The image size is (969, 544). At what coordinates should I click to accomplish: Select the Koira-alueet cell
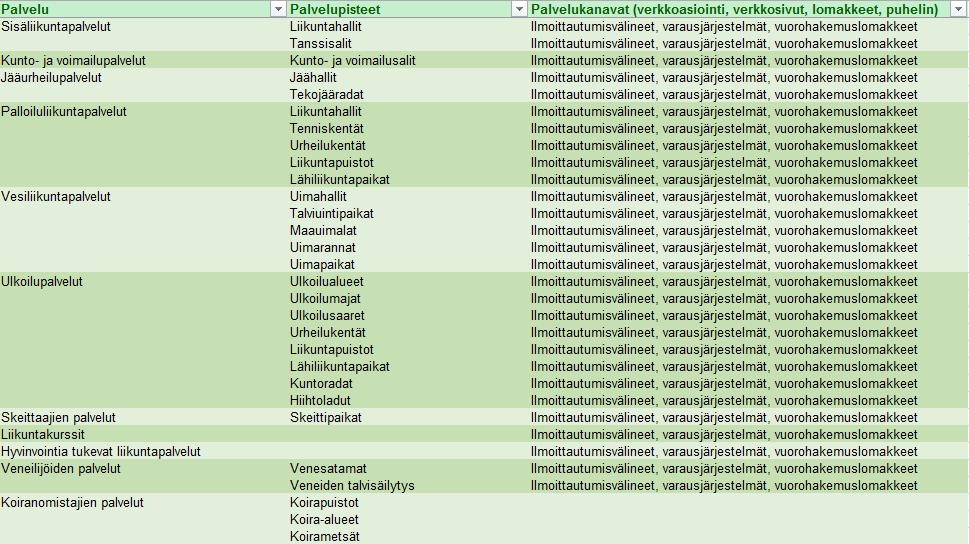tap(408, 519)
